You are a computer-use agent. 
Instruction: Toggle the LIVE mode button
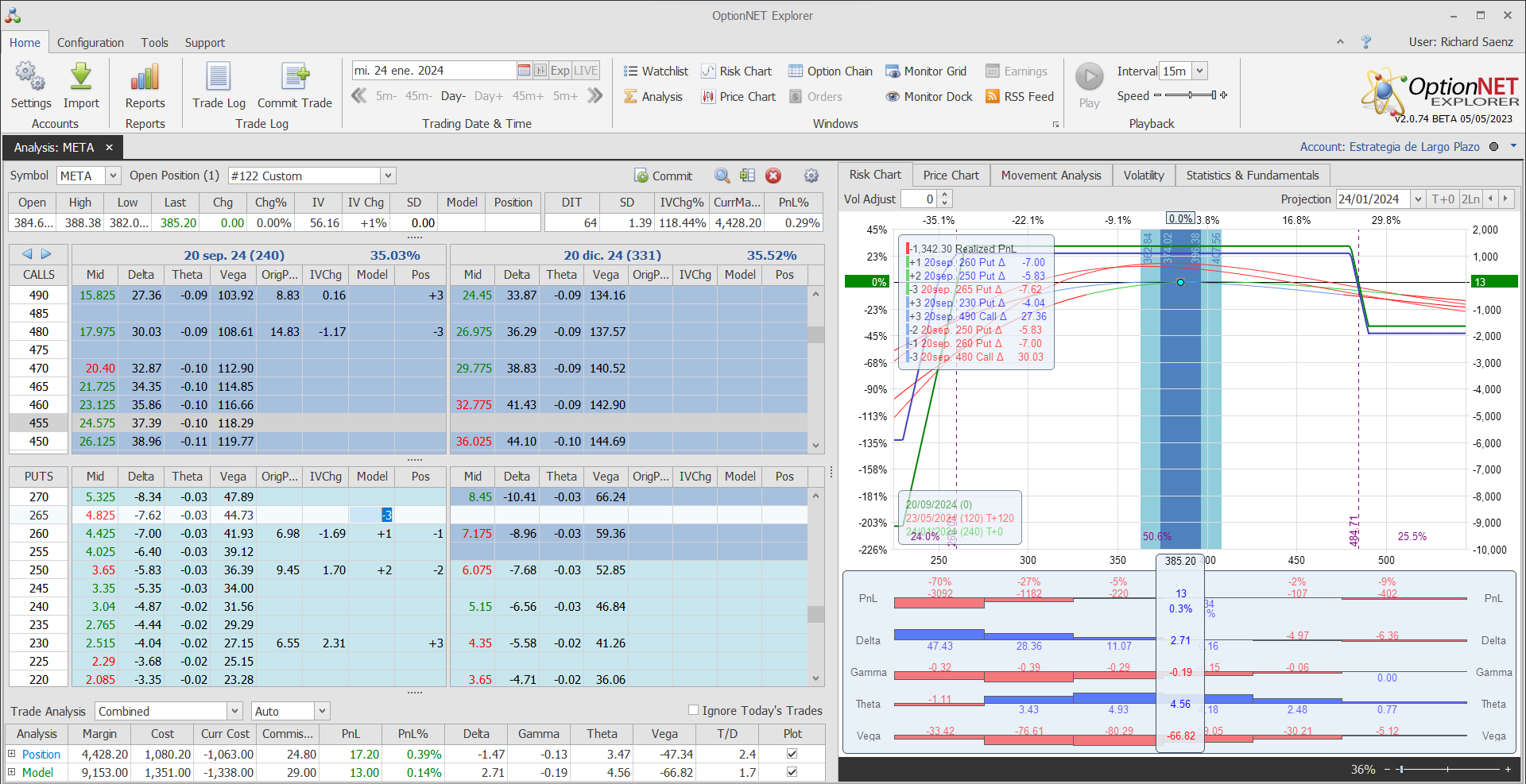coord(586,71)
